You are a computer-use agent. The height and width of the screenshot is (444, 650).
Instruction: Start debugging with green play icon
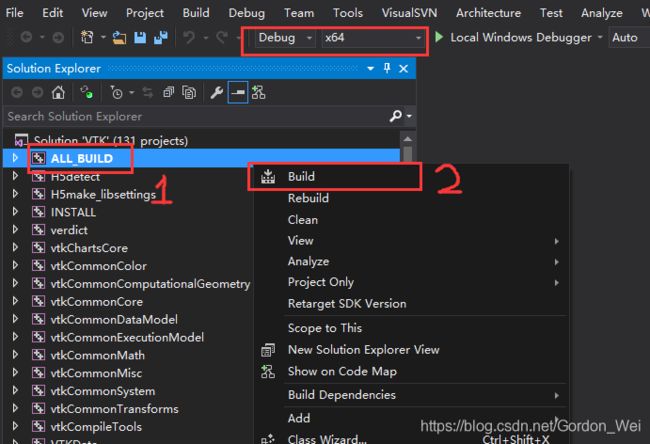439,37
